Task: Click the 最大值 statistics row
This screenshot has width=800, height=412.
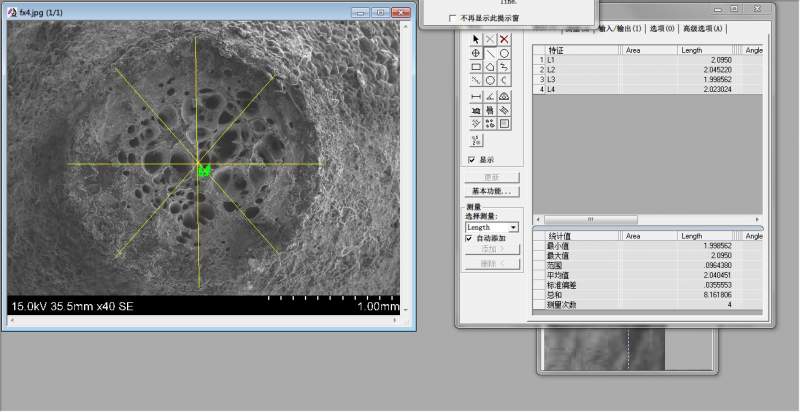Action: pos(648,255)
